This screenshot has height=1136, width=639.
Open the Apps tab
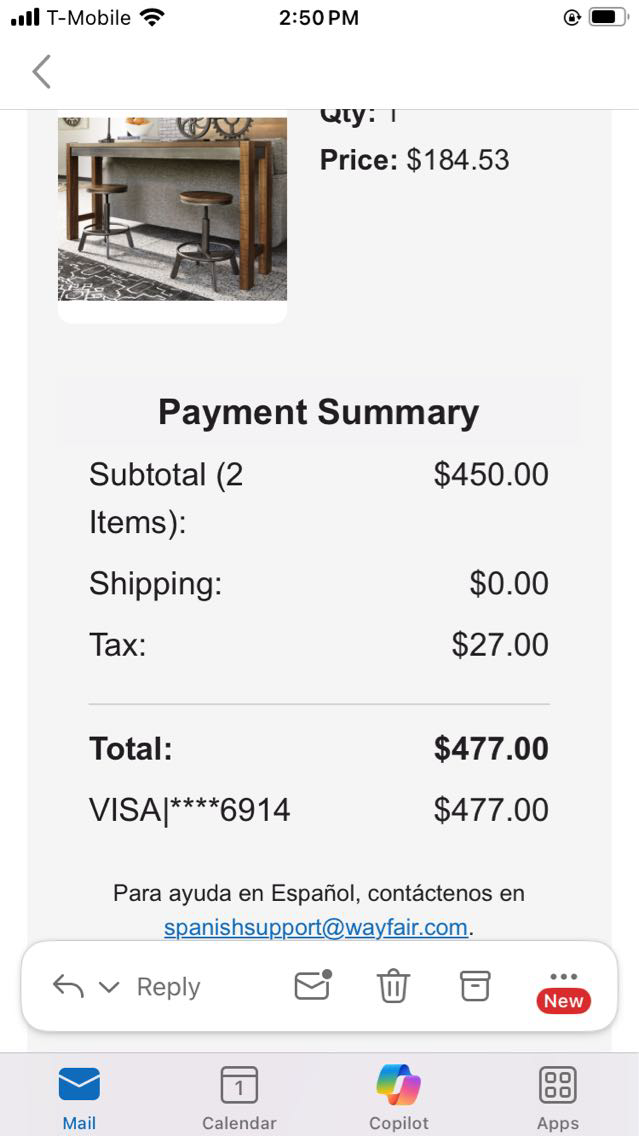coord(558,1096)
